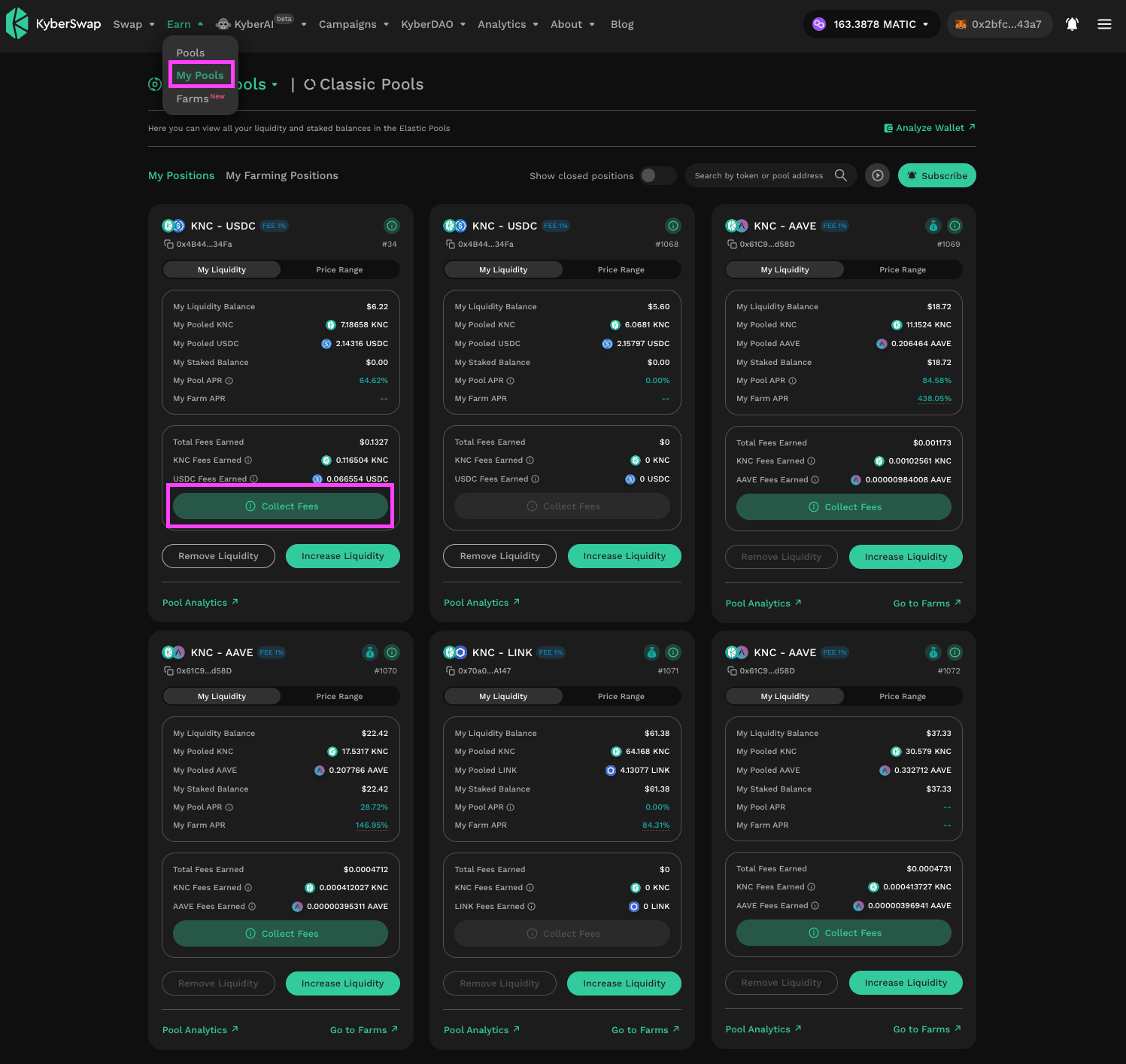
Task: Click USDC Fees Earned info icon on card #1068
Action: [x=535, y=479]
